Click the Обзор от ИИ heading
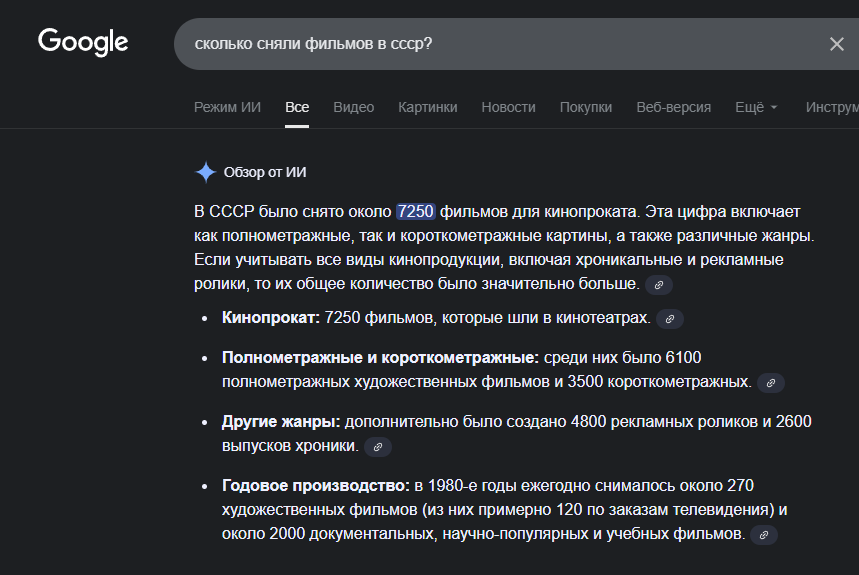 point(265,172)
